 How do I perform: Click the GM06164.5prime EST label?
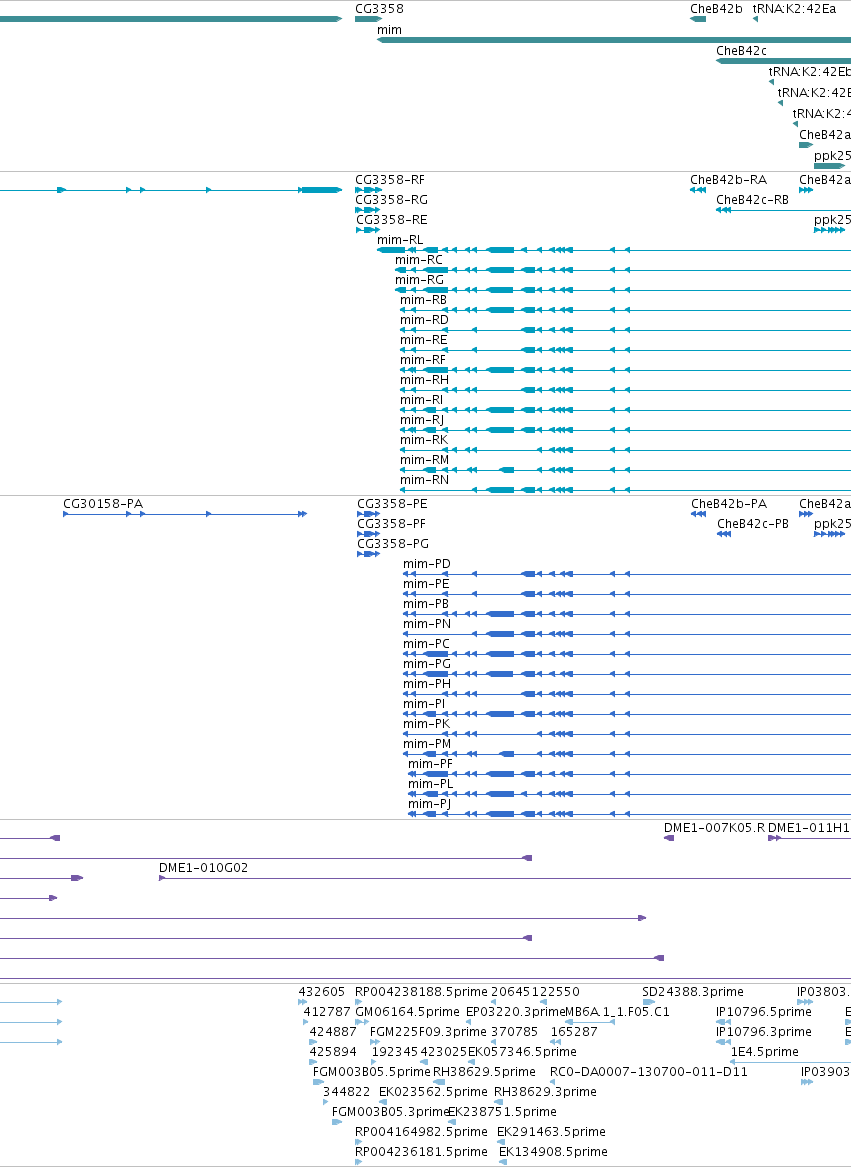[x=407, y=1012]
